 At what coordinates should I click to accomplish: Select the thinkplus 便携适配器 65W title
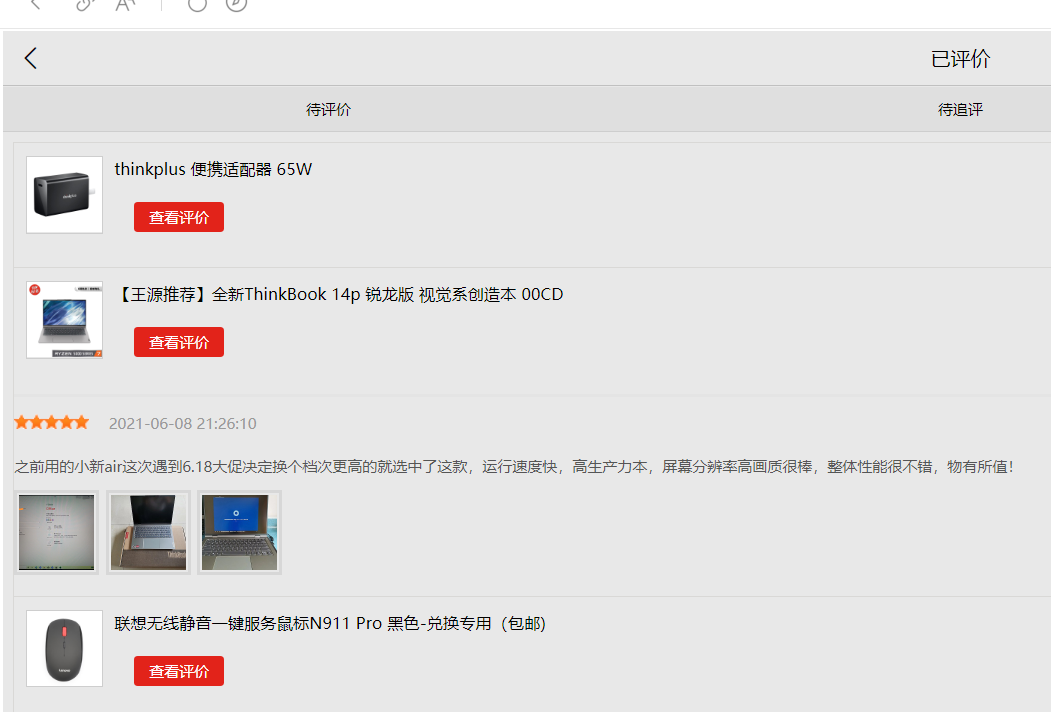pyautogui.click(x=213, y=170)
